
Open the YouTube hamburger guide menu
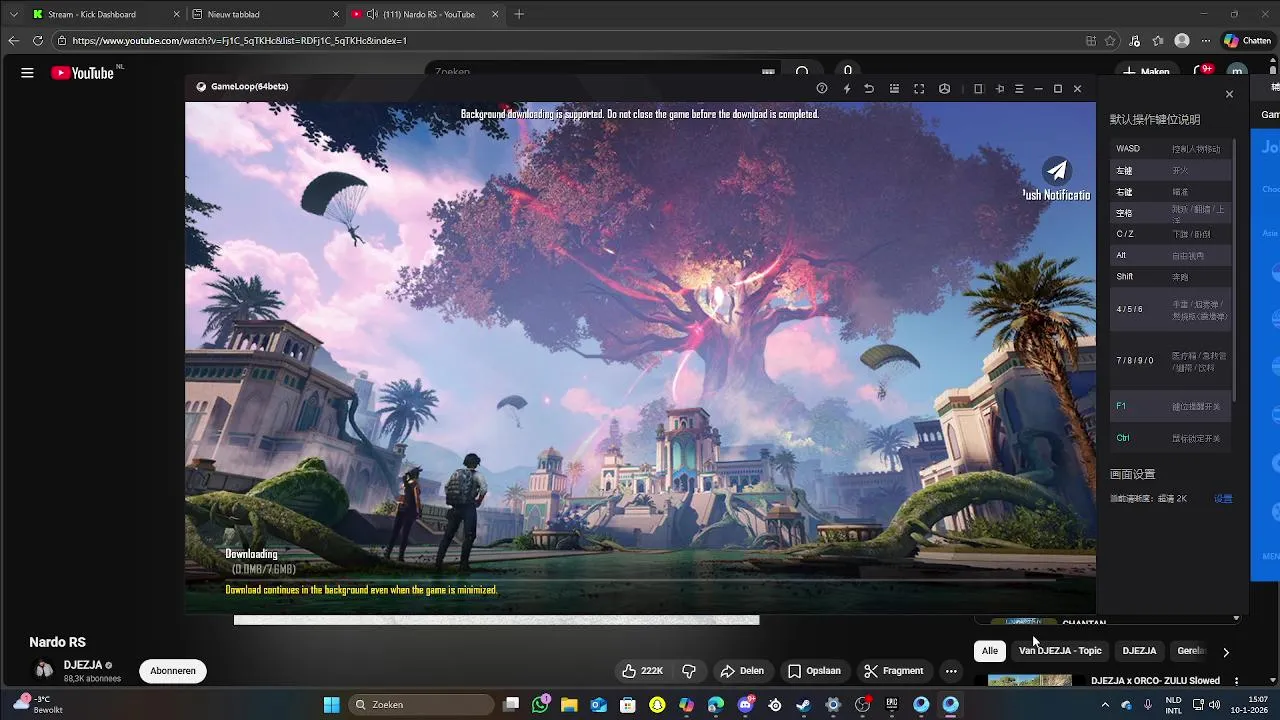click(x=27, y=73)
